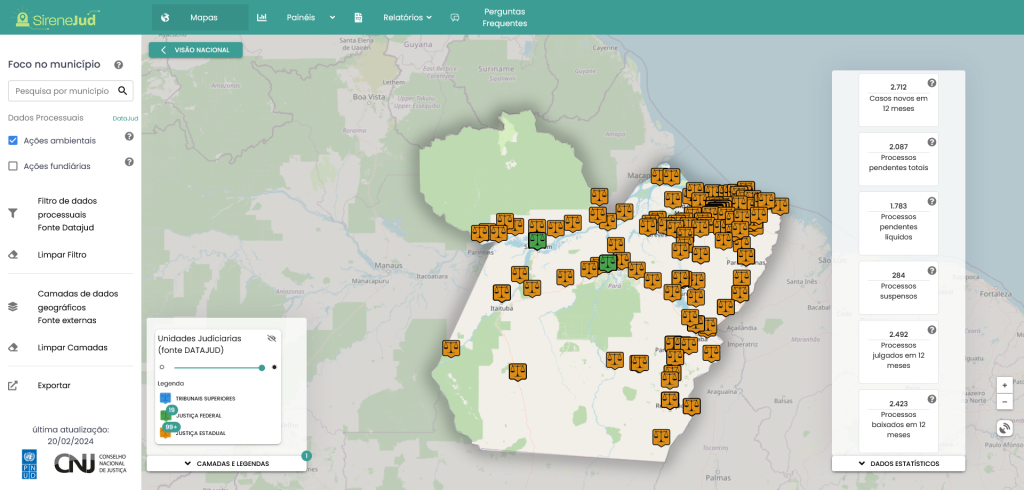This screenshot has height=490, width=1024.
Task: Click Limpar Filtro
Action: (62, 255)
